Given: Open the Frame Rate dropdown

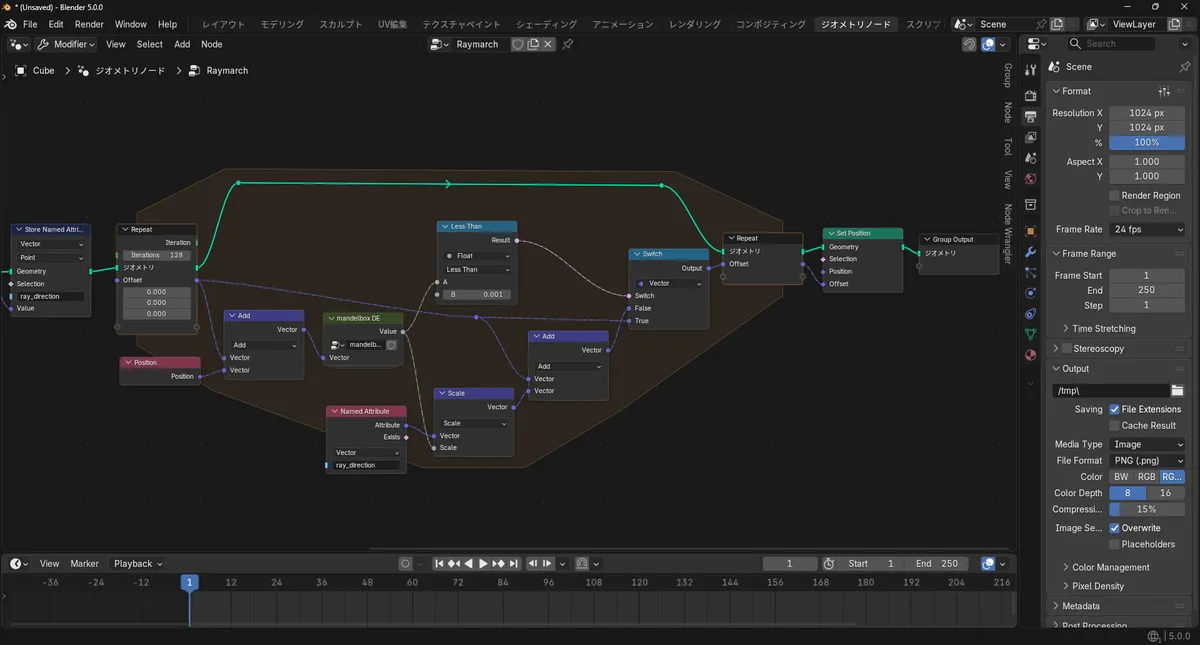Looking at the screenshot, I should click(1147, 230).
